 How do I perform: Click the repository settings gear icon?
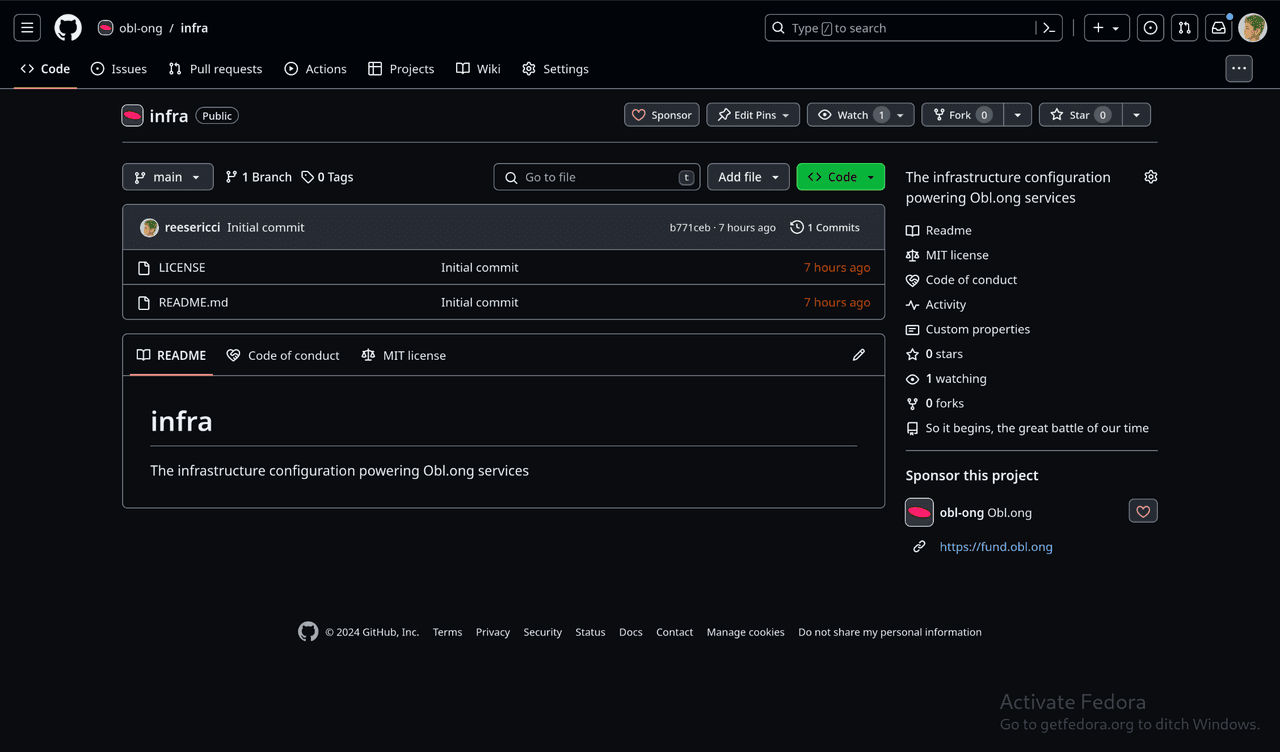[1151, 177]
